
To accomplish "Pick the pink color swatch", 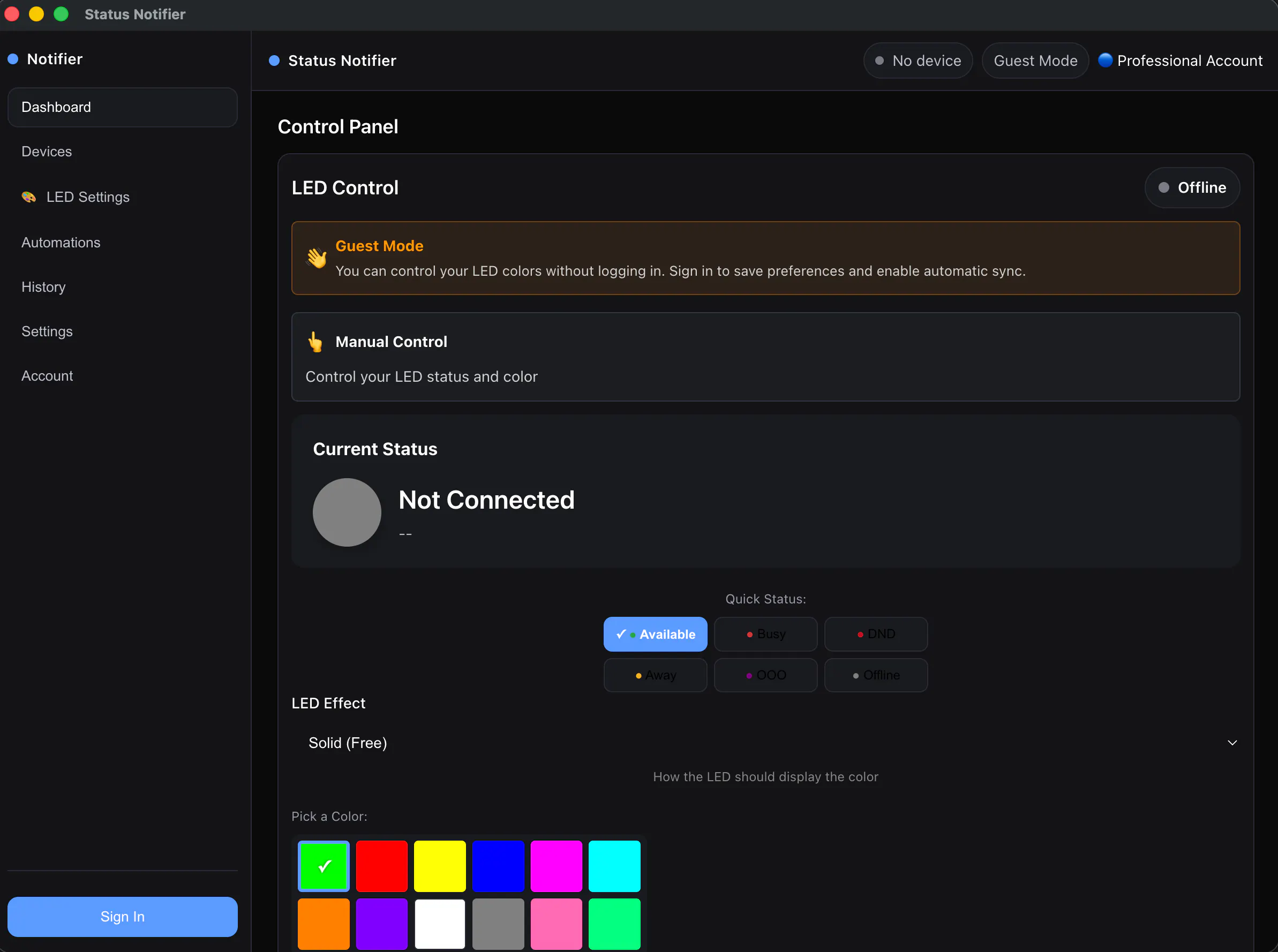I will [x=557, y=924].
